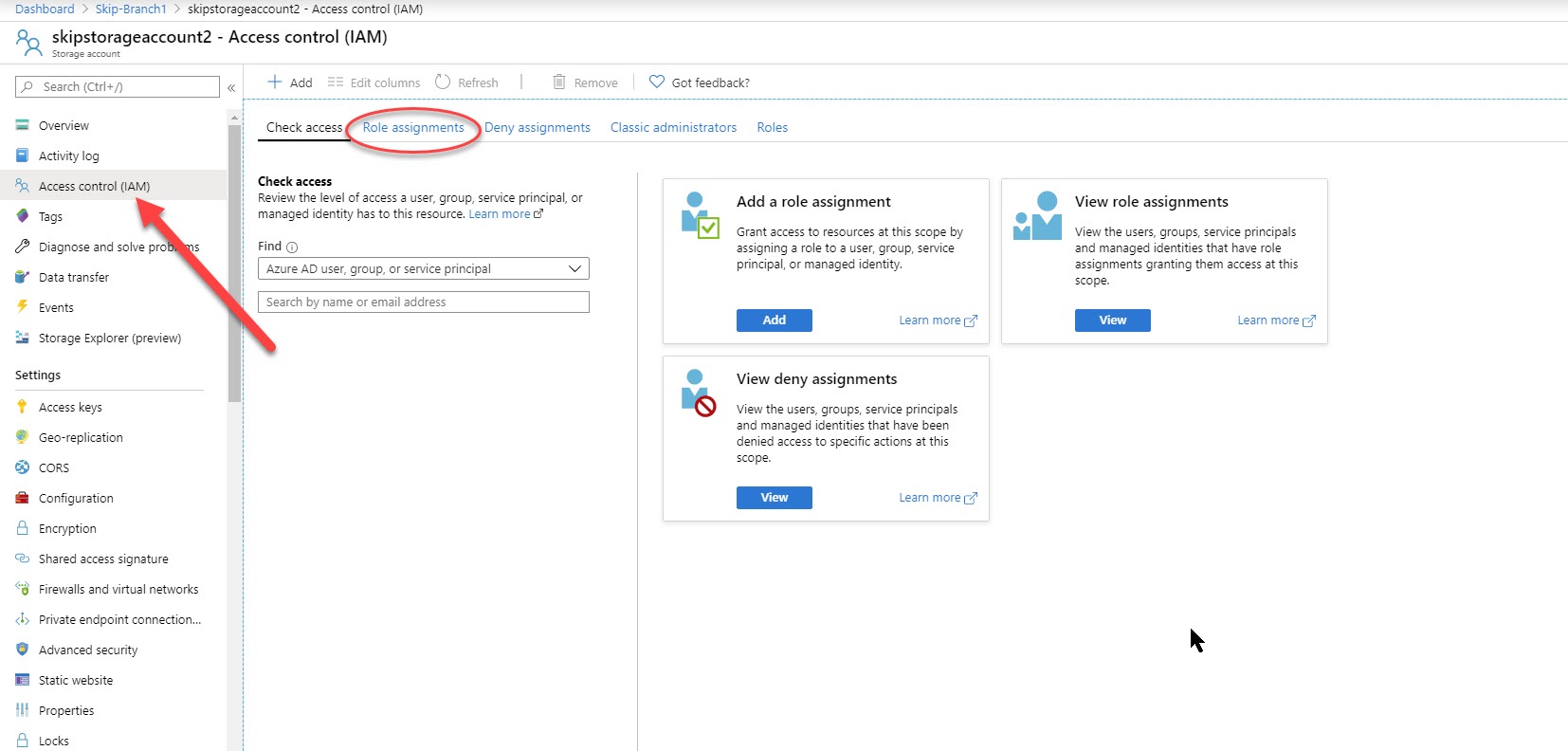Switch to the Deny assignments tab
The width and height of the screenshot is (1568, 751).
click(538, 127)
